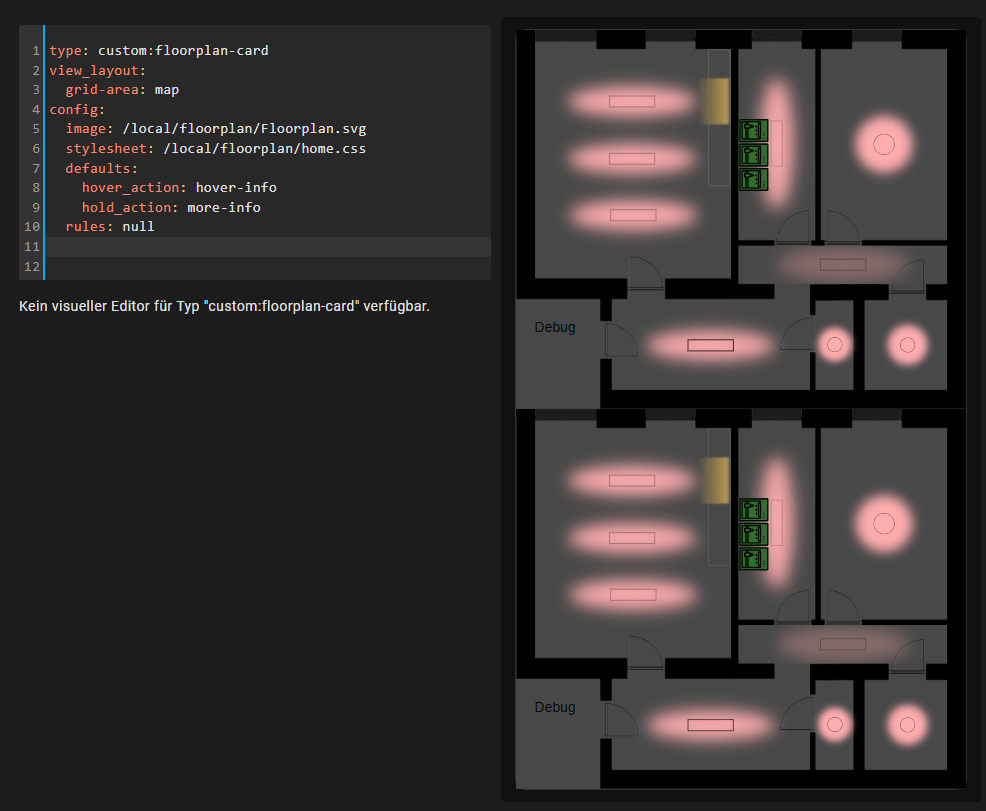
Task: Click the 'rules: null' line
Action: point(267,227)
